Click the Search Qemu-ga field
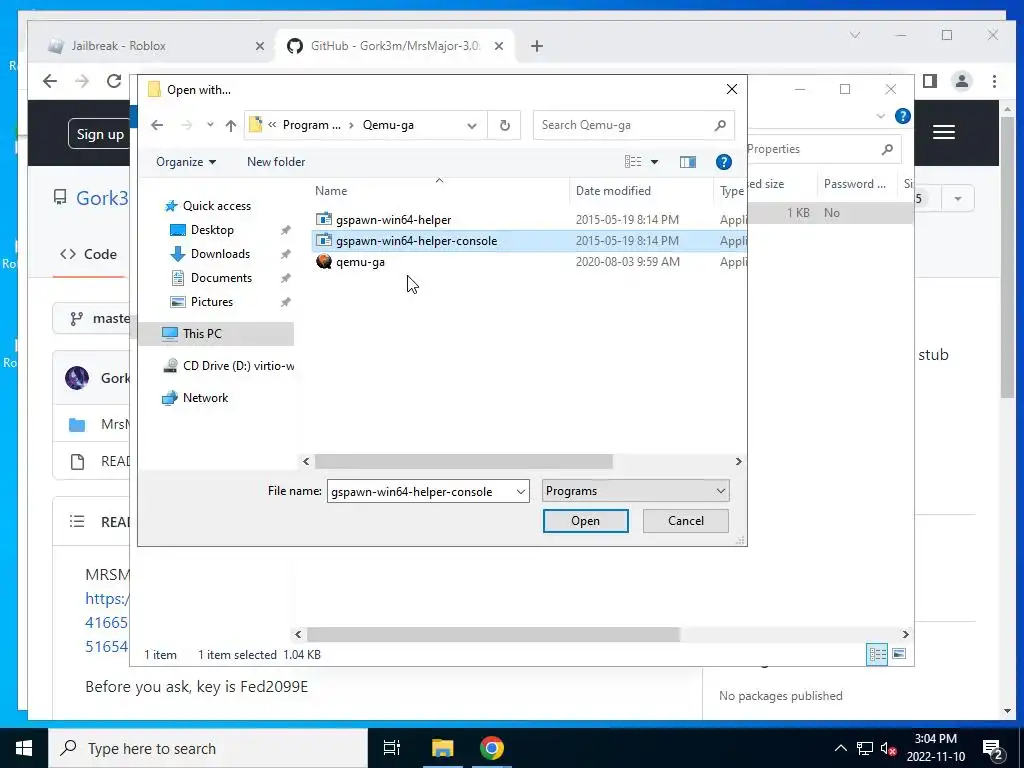Image resolution: width=1024 pixels, height=768 pixels. pyautogui.click(x=633, y=125)
